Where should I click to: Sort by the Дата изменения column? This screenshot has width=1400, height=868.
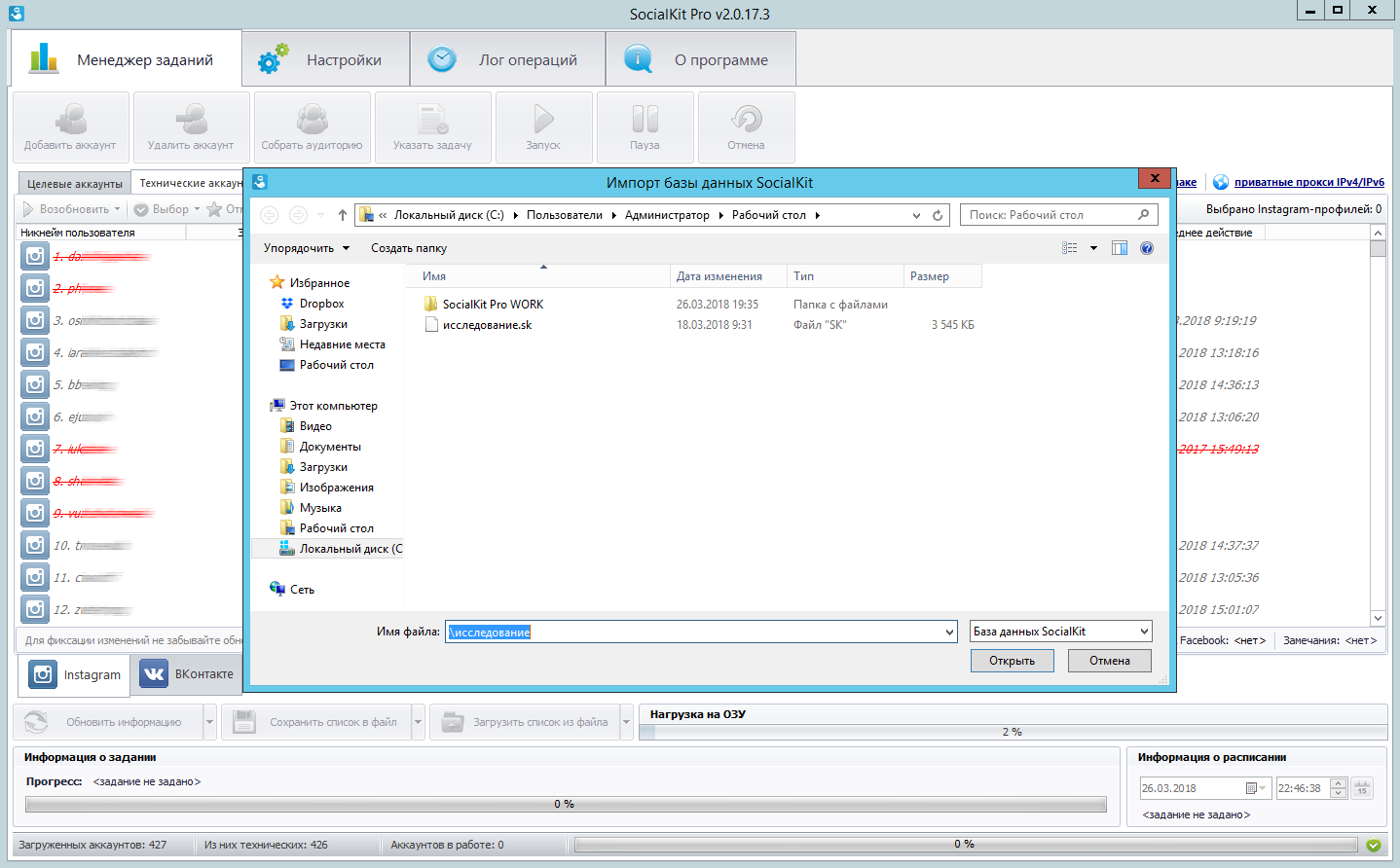[x=729, y=276]
